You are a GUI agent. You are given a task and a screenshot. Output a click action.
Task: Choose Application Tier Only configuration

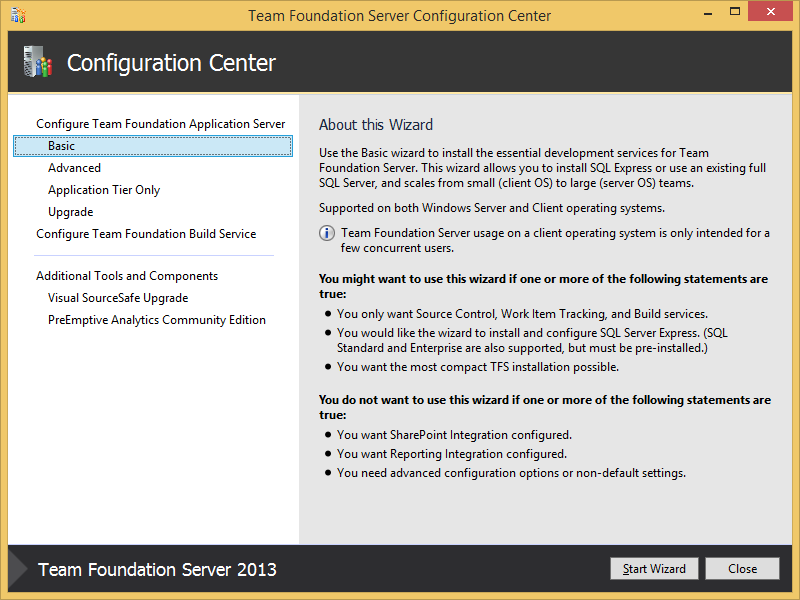pyautogui.click(x=104, y=190)
